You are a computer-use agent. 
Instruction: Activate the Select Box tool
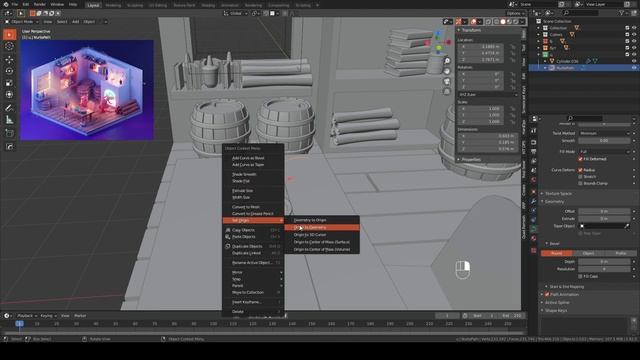pos(9,34)
